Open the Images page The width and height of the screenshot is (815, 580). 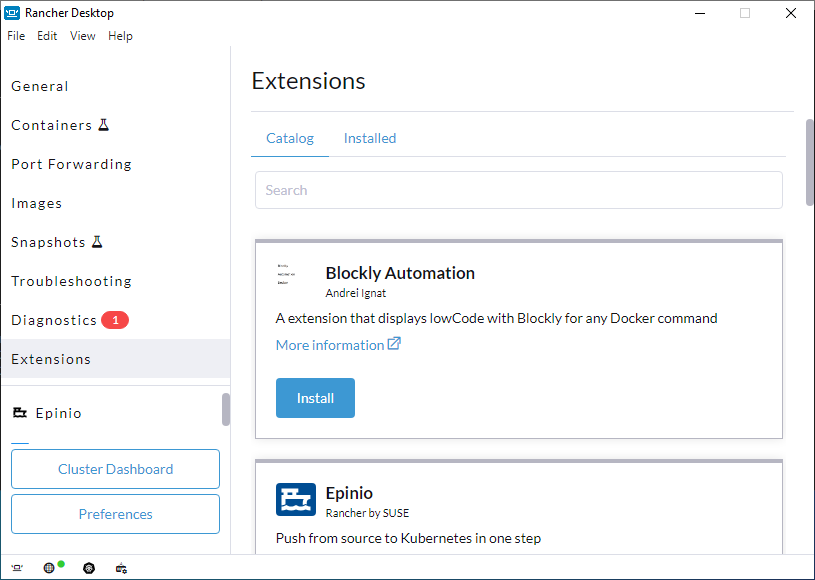tap(116, 203)
